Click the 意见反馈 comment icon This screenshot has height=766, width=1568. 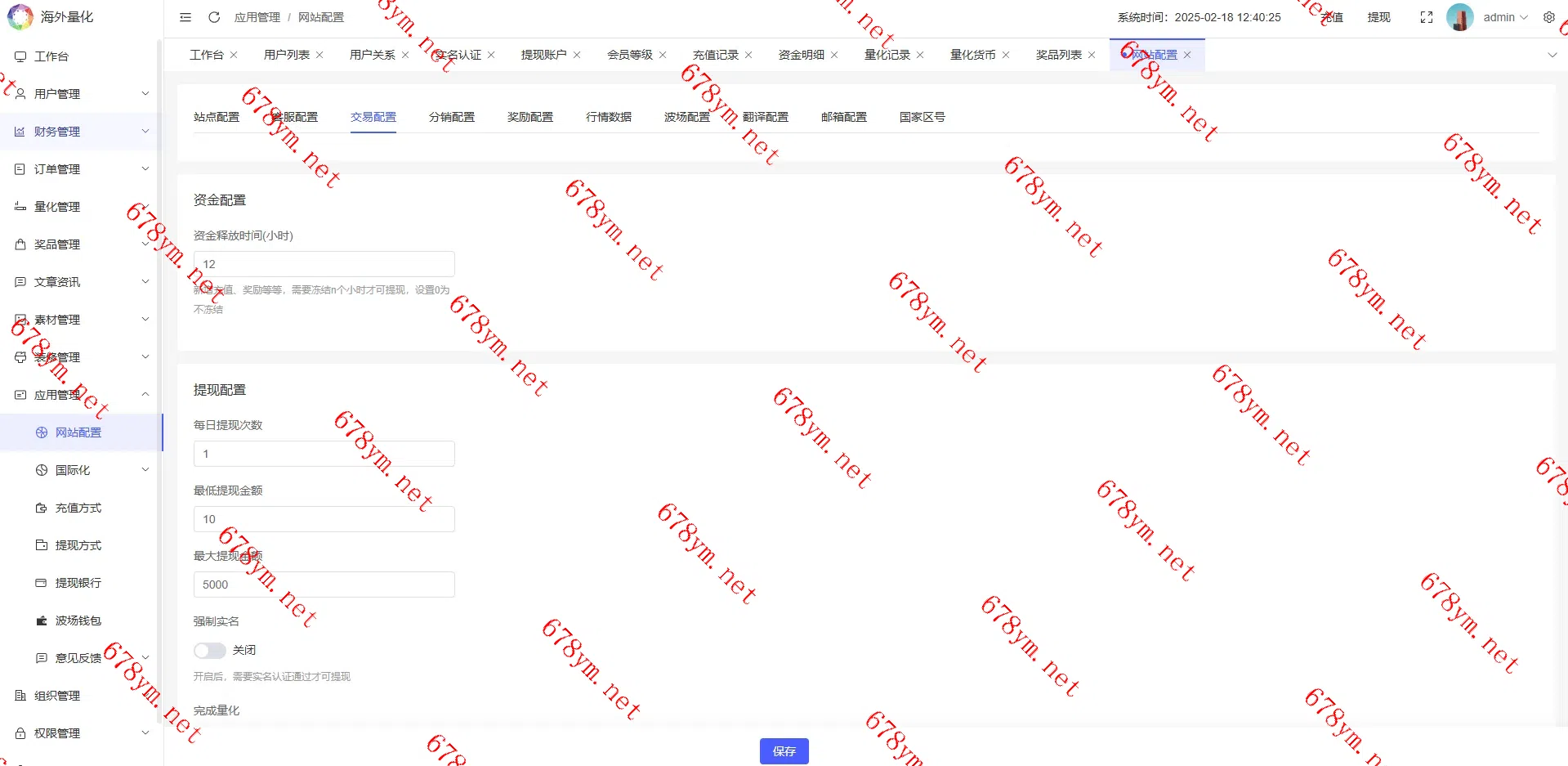[42, 658]
